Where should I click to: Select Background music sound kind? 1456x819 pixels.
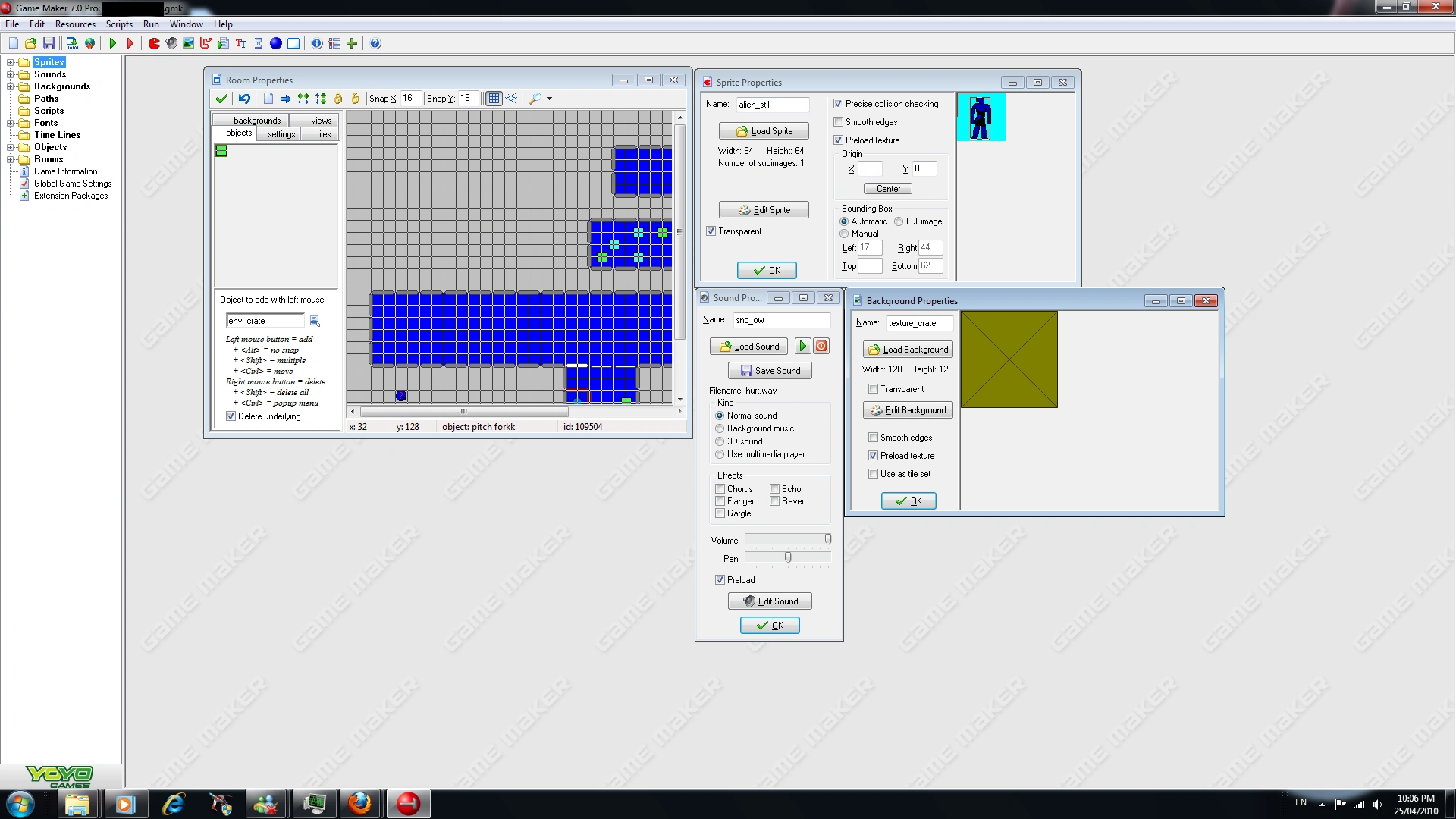[x=720, y=428]
